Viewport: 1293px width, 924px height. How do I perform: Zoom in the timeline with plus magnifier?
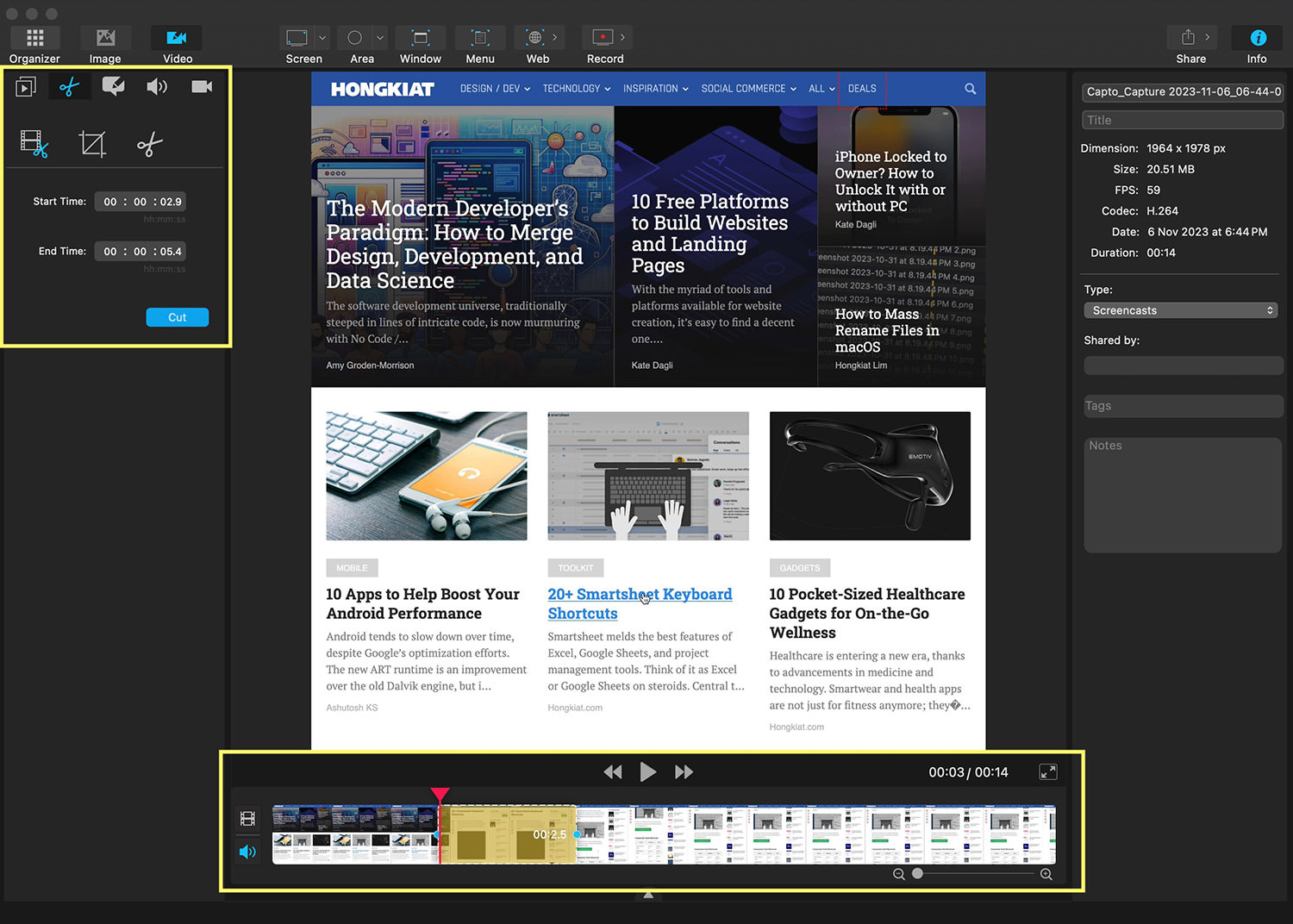(1046, 874)
